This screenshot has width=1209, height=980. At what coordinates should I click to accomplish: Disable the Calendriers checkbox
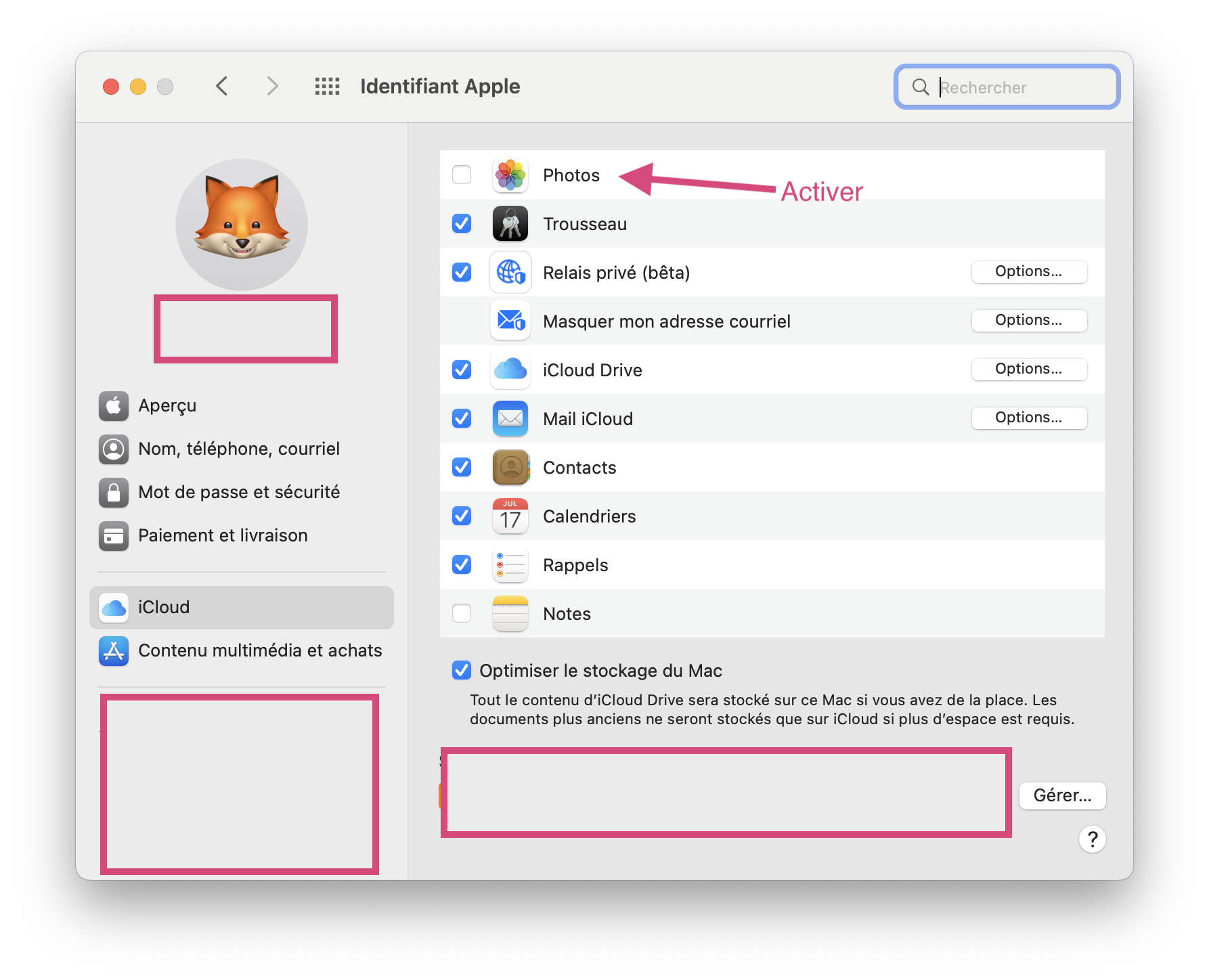click(x=462, y=516)
